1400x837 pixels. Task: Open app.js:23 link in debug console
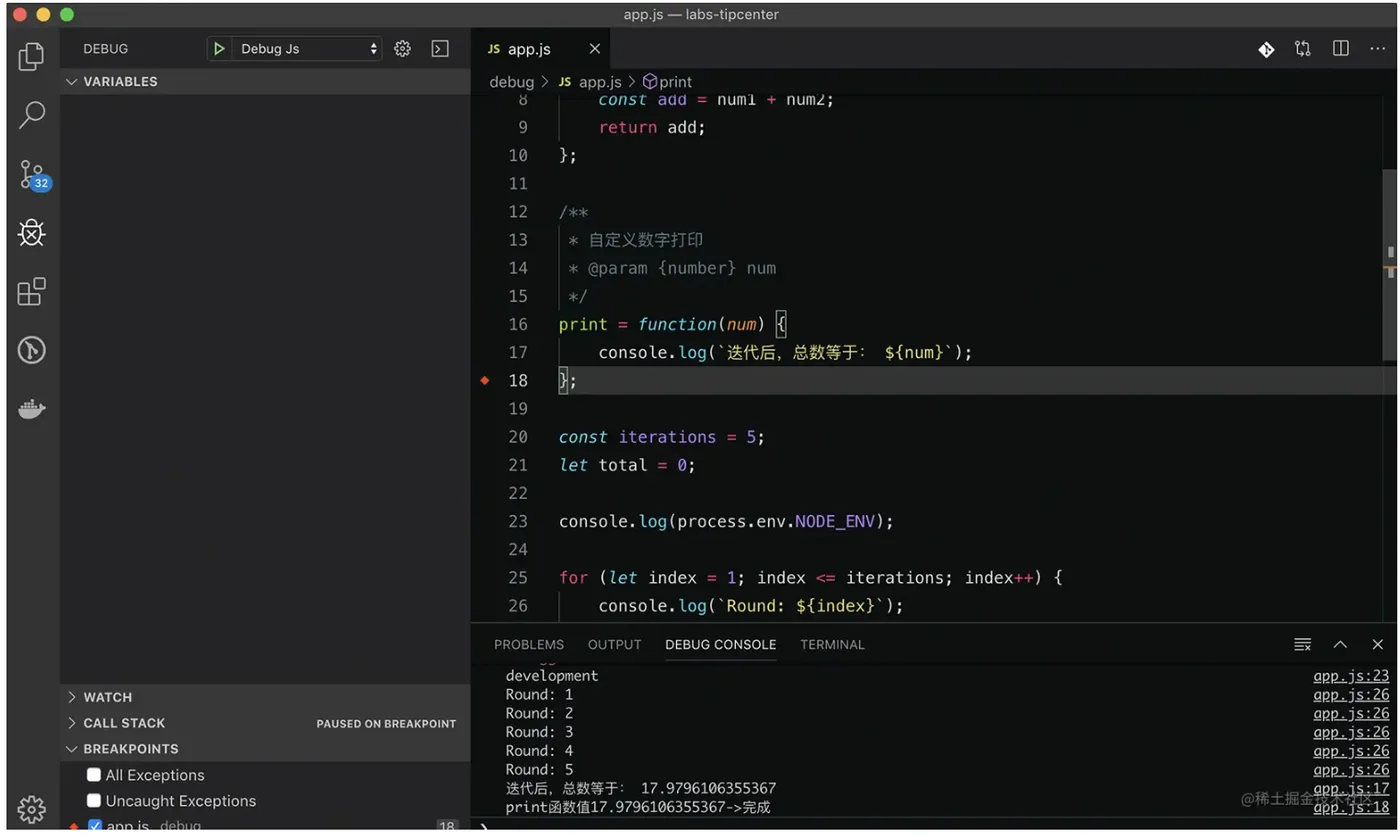1351,676
